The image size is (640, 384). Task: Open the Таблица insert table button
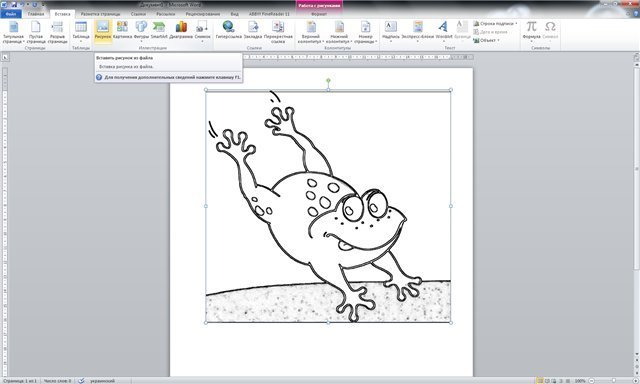81,32
